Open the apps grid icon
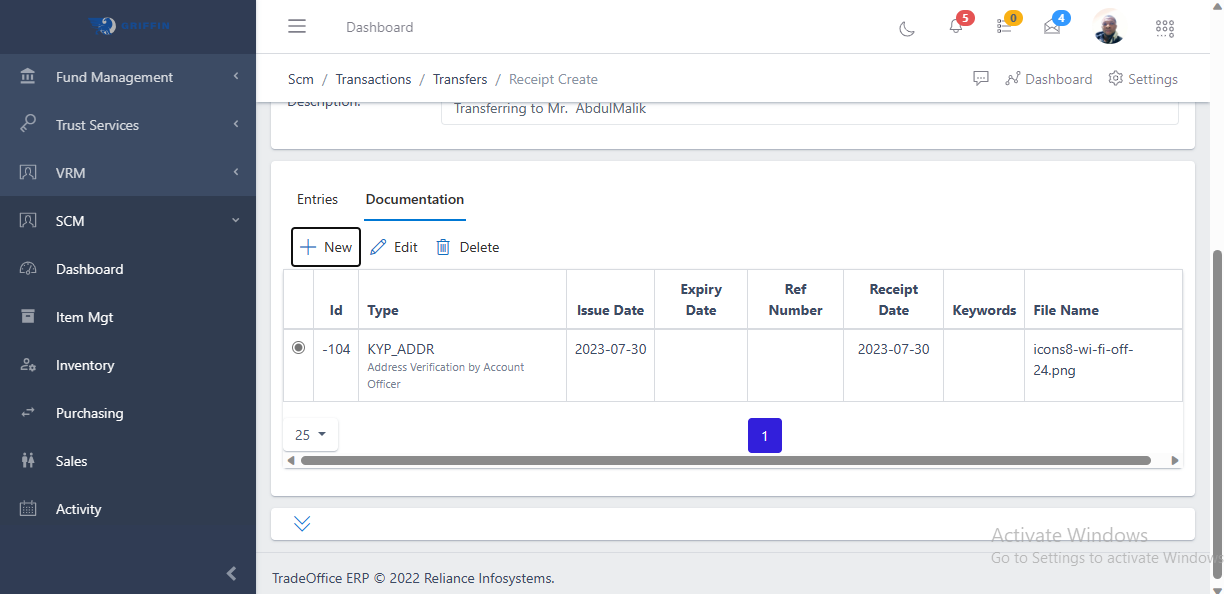1224x594 pixels. click(1165, 28)
